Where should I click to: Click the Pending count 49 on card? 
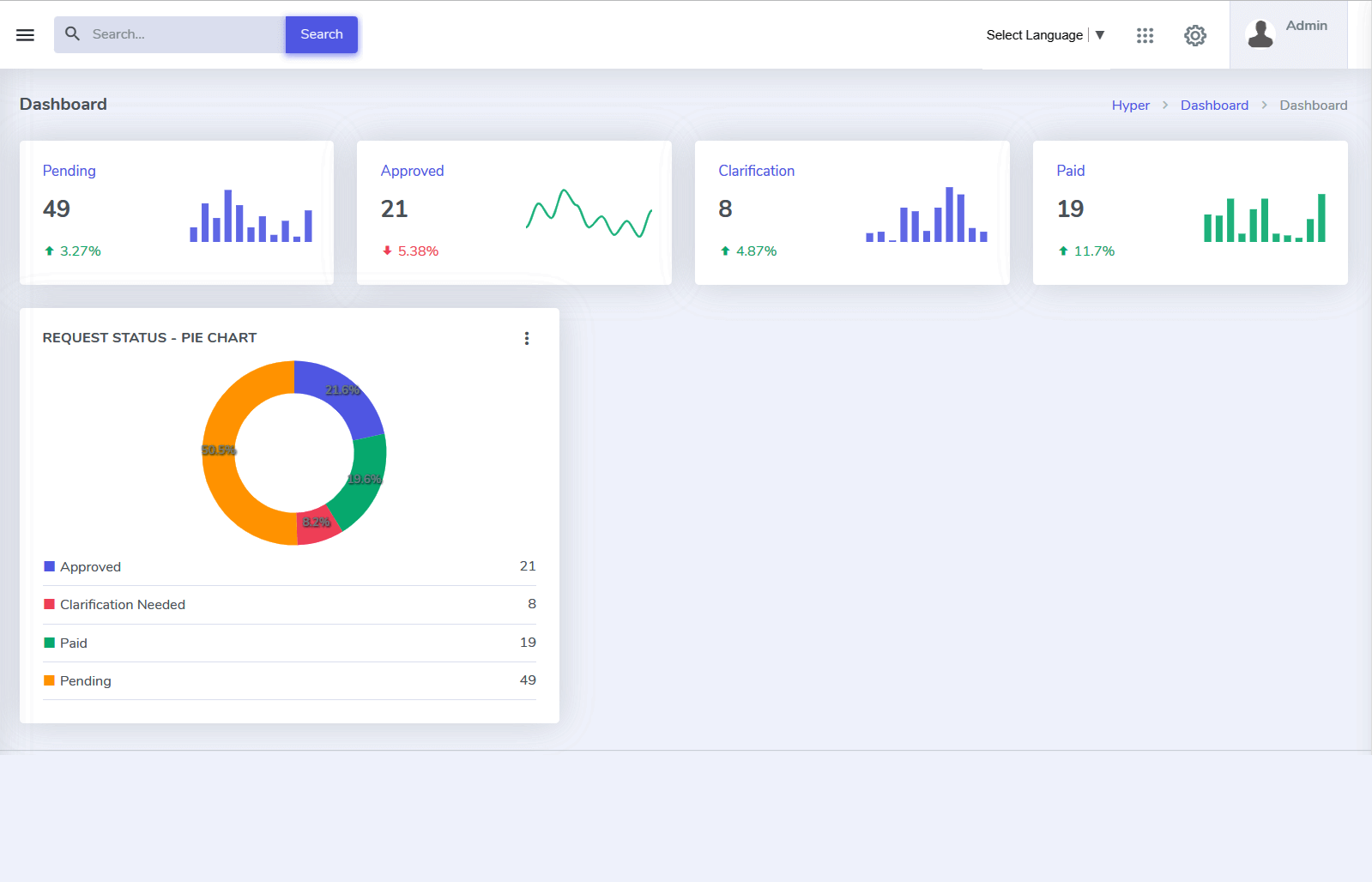coord(57,209)
